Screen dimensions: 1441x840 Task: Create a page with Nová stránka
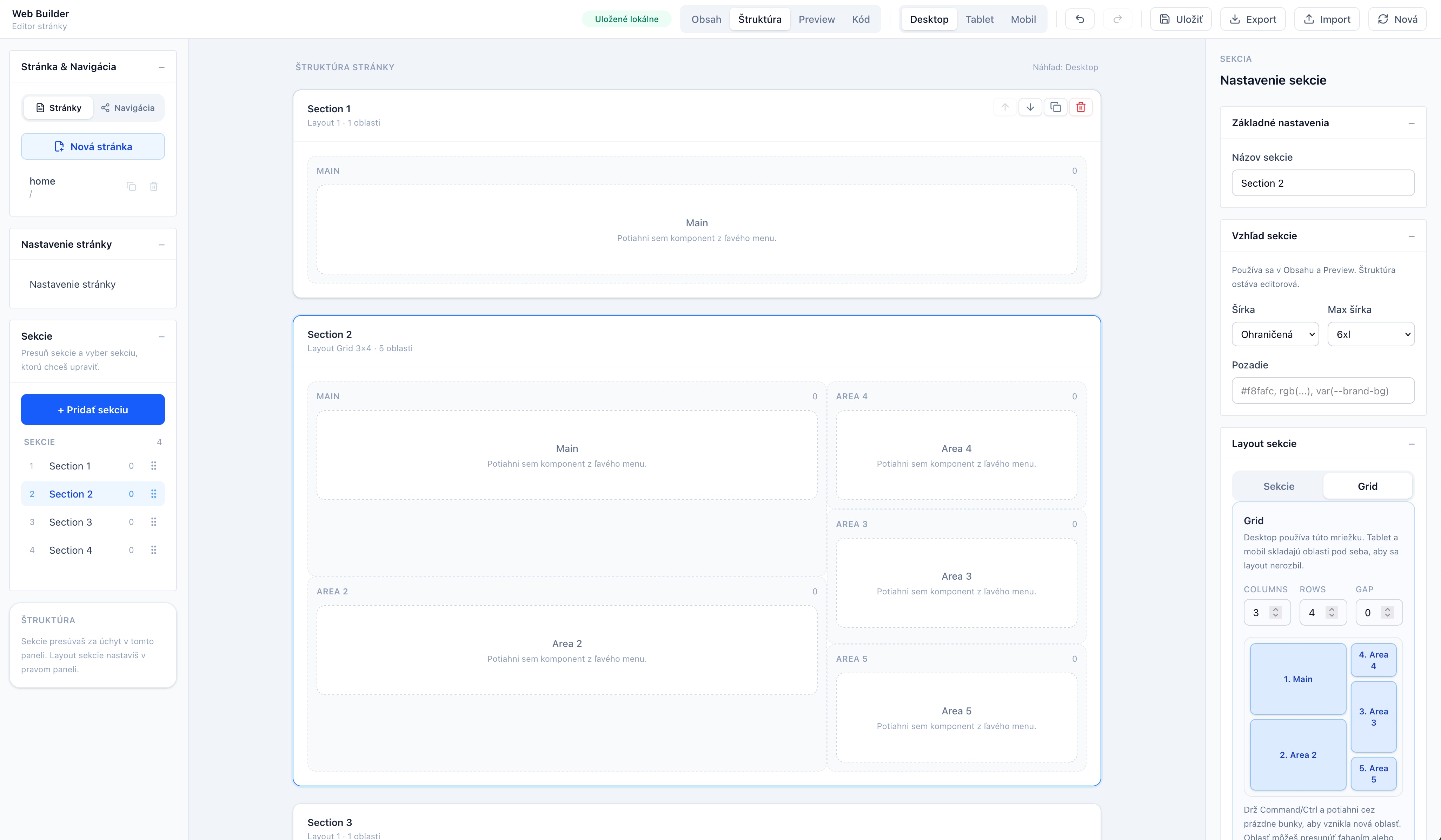click(93, 146)
